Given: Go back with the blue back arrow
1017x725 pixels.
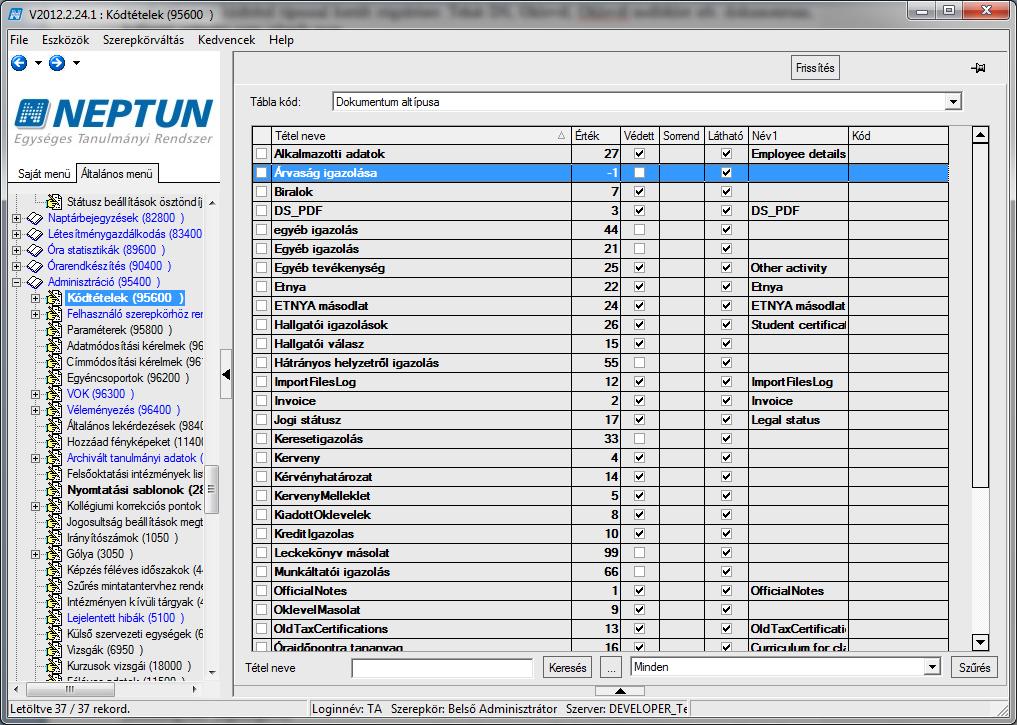Looking at the screenshot, I should click(19, 63).
